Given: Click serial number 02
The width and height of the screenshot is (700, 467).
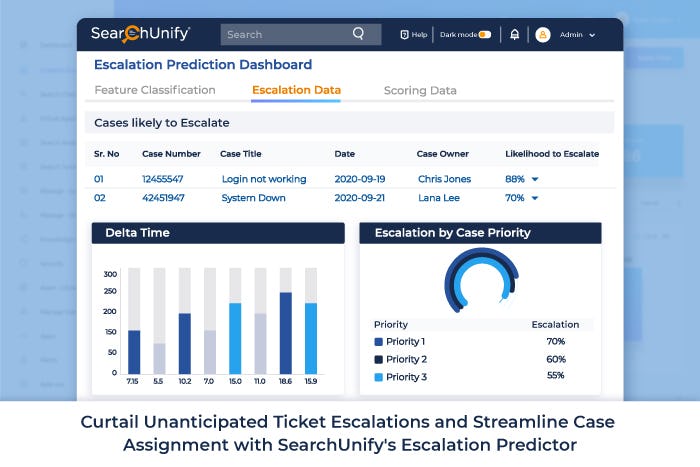Looking at the screenshot, I should point(100,198).
